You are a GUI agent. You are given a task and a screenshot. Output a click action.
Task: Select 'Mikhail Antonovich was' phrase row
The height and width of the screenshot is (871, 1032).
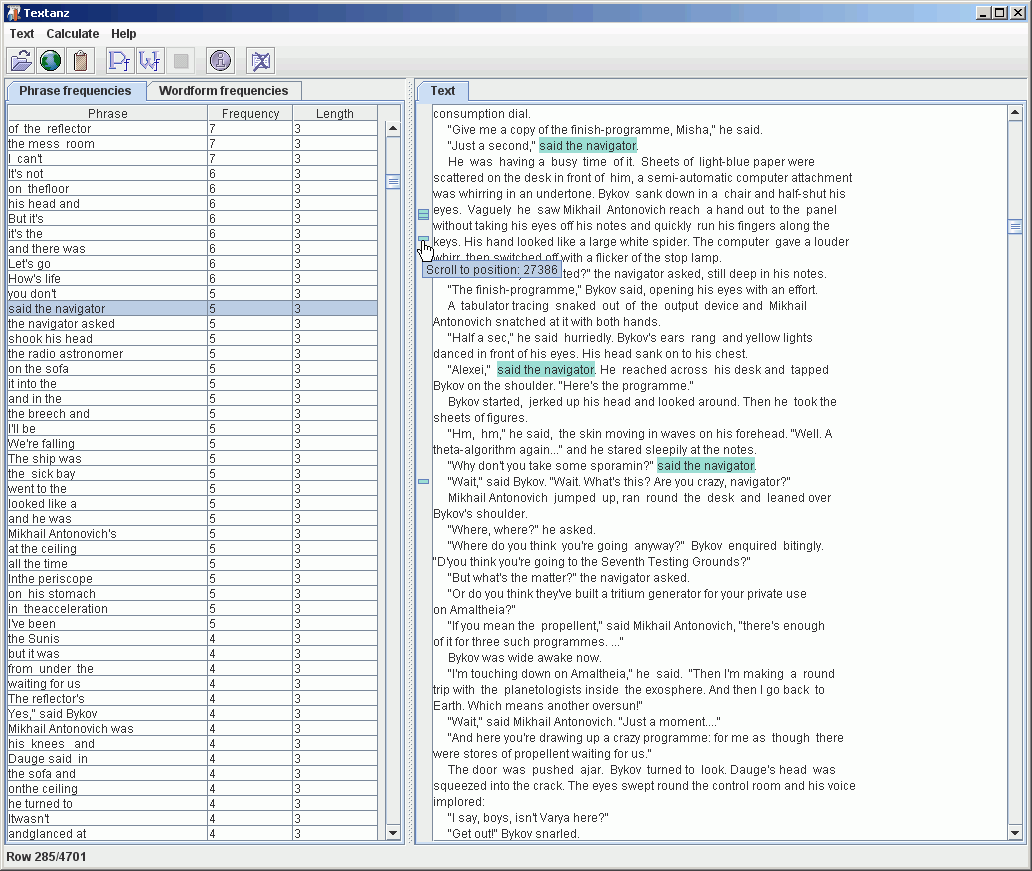(x=192, y=729)
